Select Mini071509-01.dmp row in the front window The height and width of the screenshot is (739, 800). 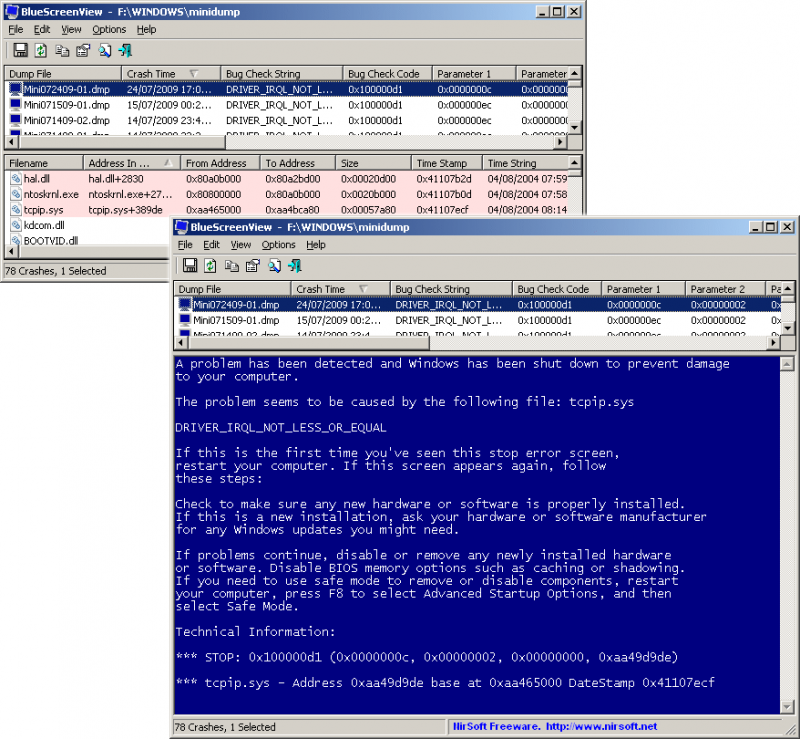click(478, 320)
